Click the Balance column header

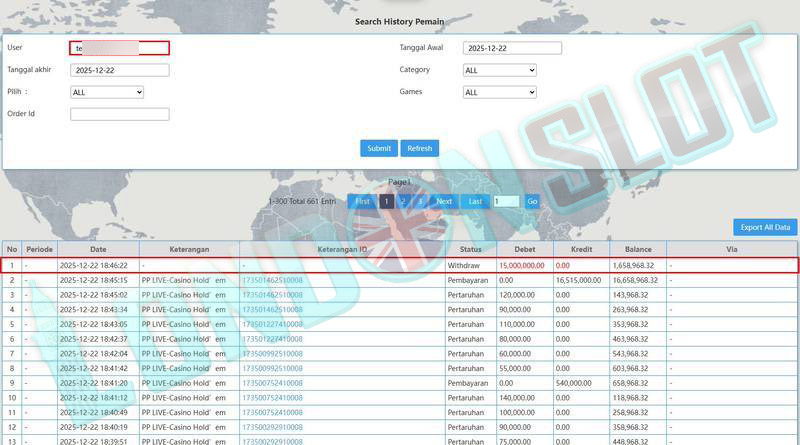point(638,249)
